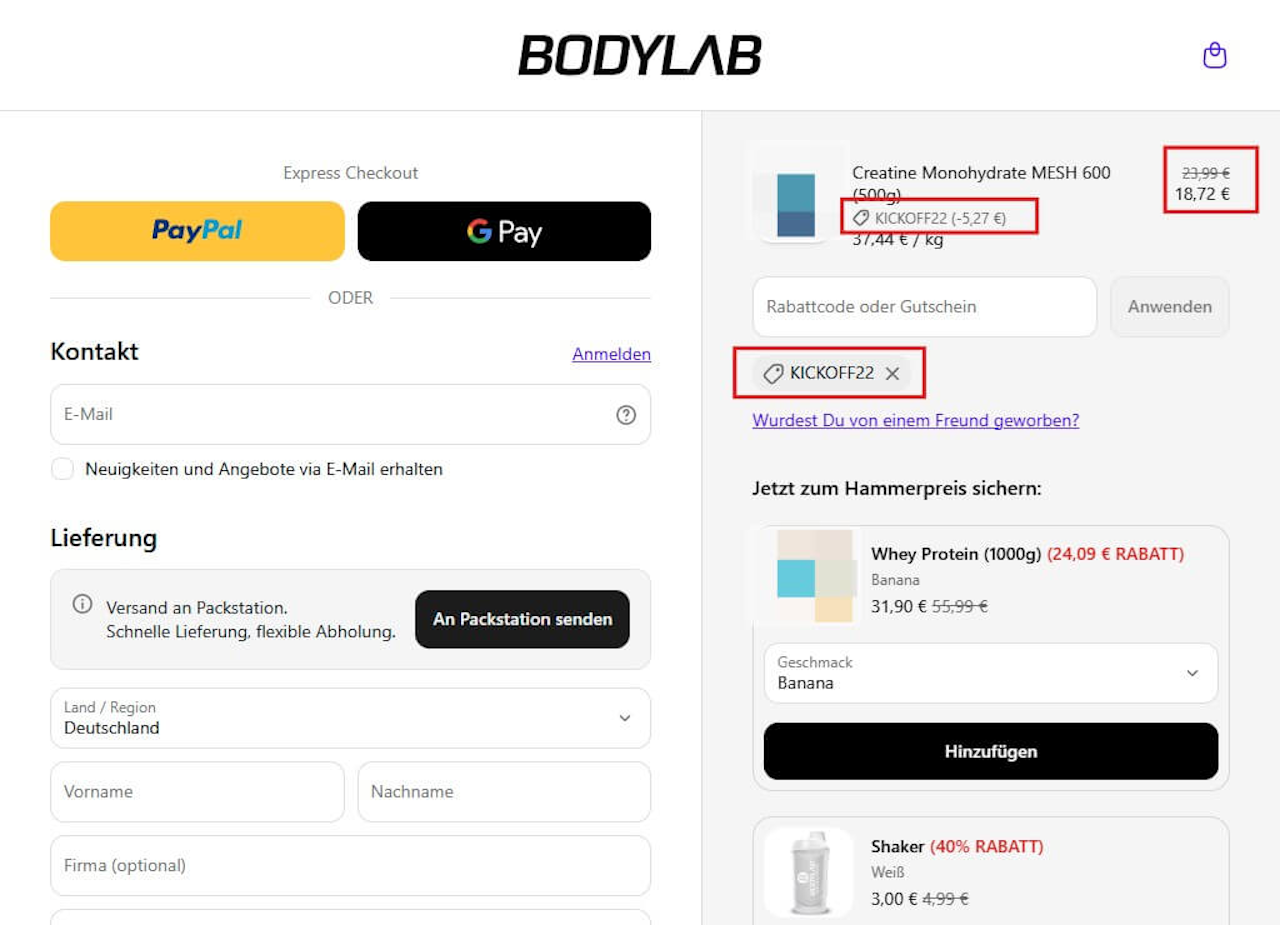This screenshot has width=1280, height=925.
Task: Click the Shaker product image
Action: point(808,872)
